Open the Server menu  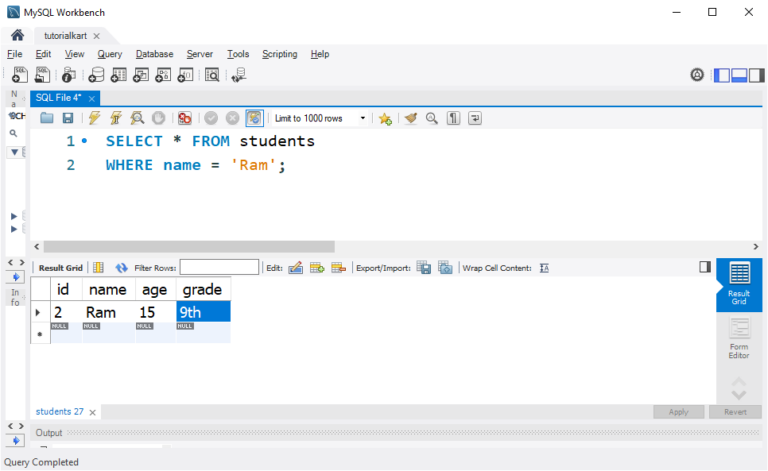pos(200,54)
